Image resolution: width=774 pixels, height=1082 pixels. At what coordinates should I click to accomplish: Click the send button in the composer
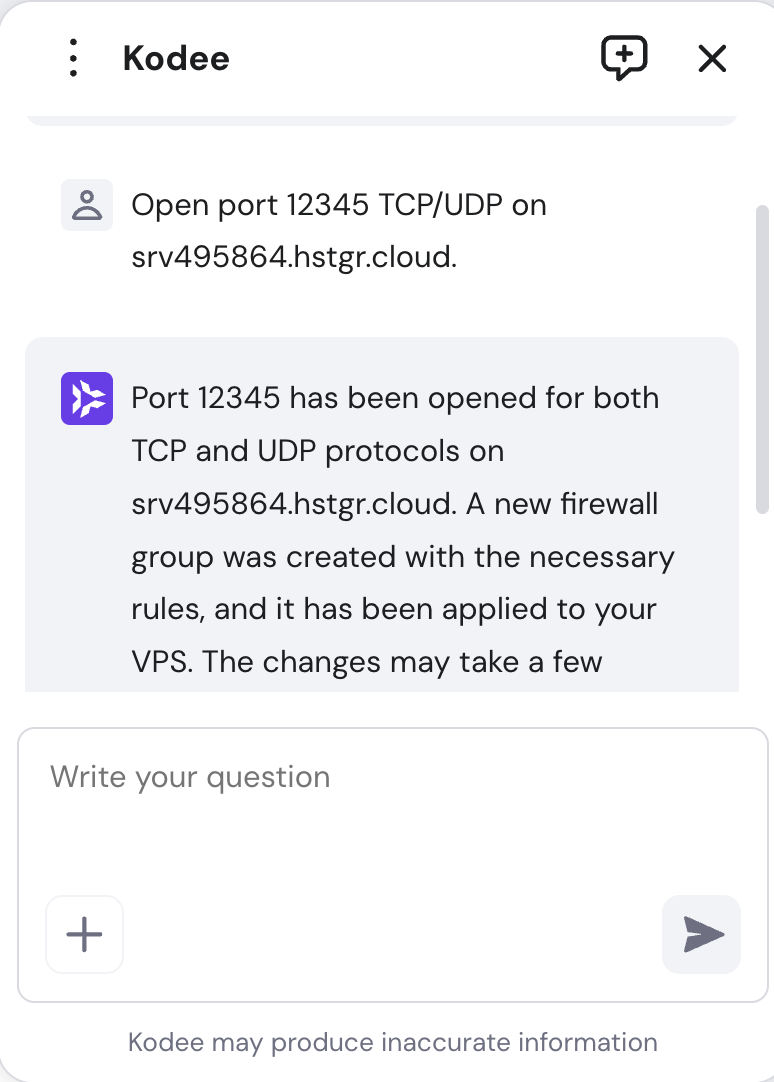click(701, 934)
